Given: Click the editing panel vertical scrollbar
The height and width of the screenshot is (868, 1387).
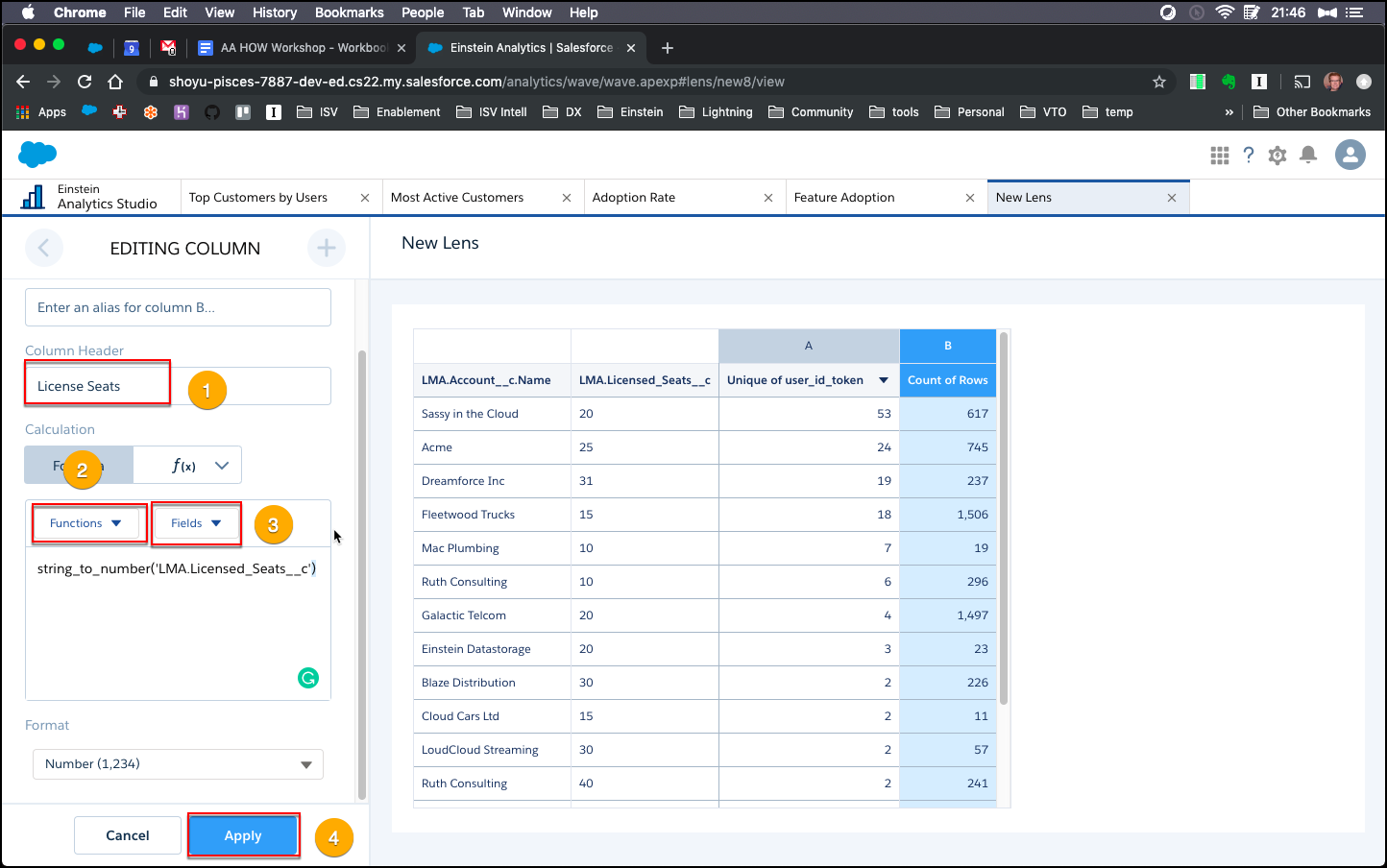Looking at the screenshot, I should (x=362, y=574).
